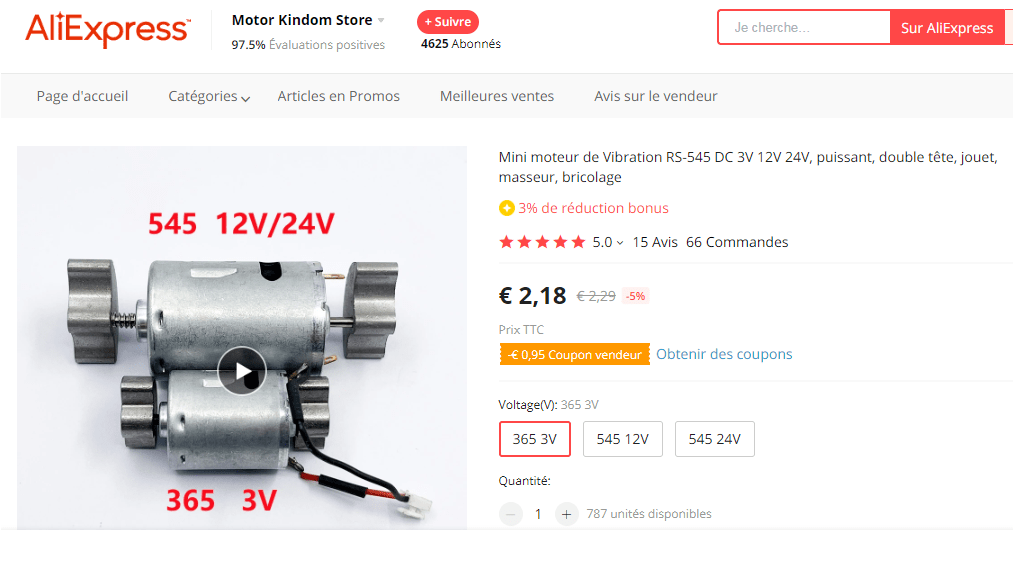Click the Obtenir des coupons link
The width and height of the screenshot is (1014, 572).
pyautogui.click(x=724, y=354)
